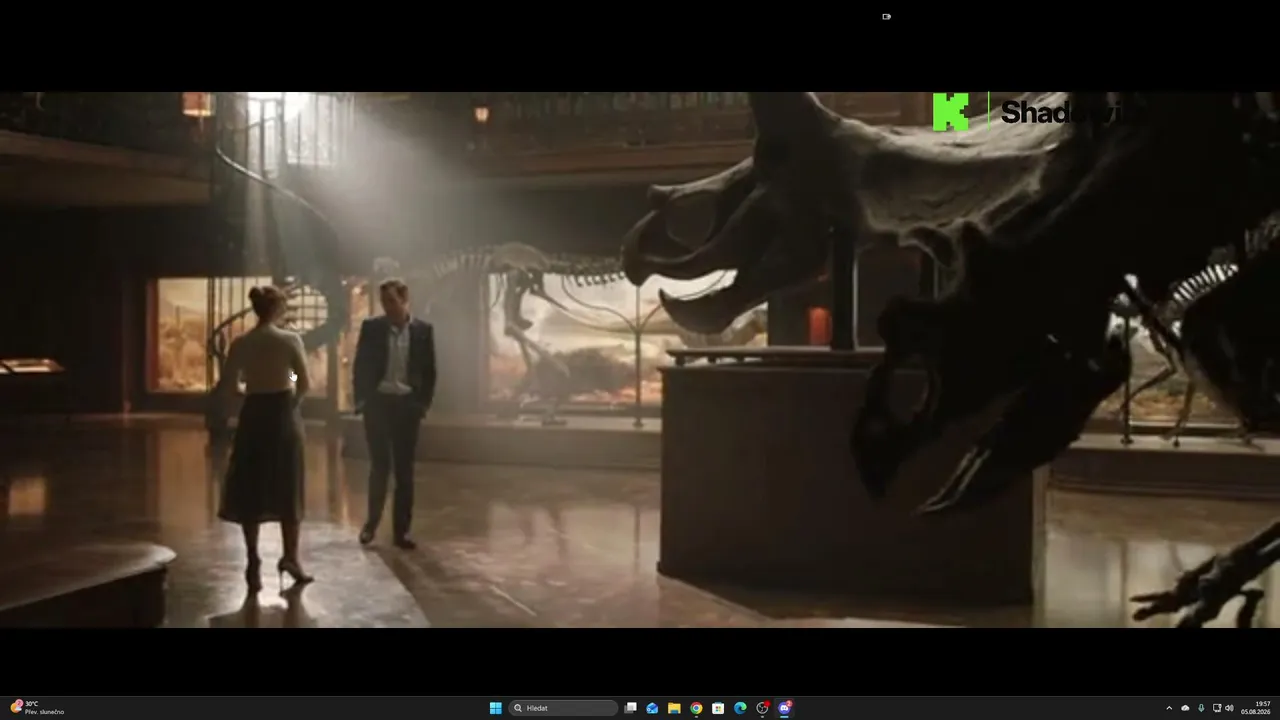Launch the Outlook mail app from taskbar

652,708
